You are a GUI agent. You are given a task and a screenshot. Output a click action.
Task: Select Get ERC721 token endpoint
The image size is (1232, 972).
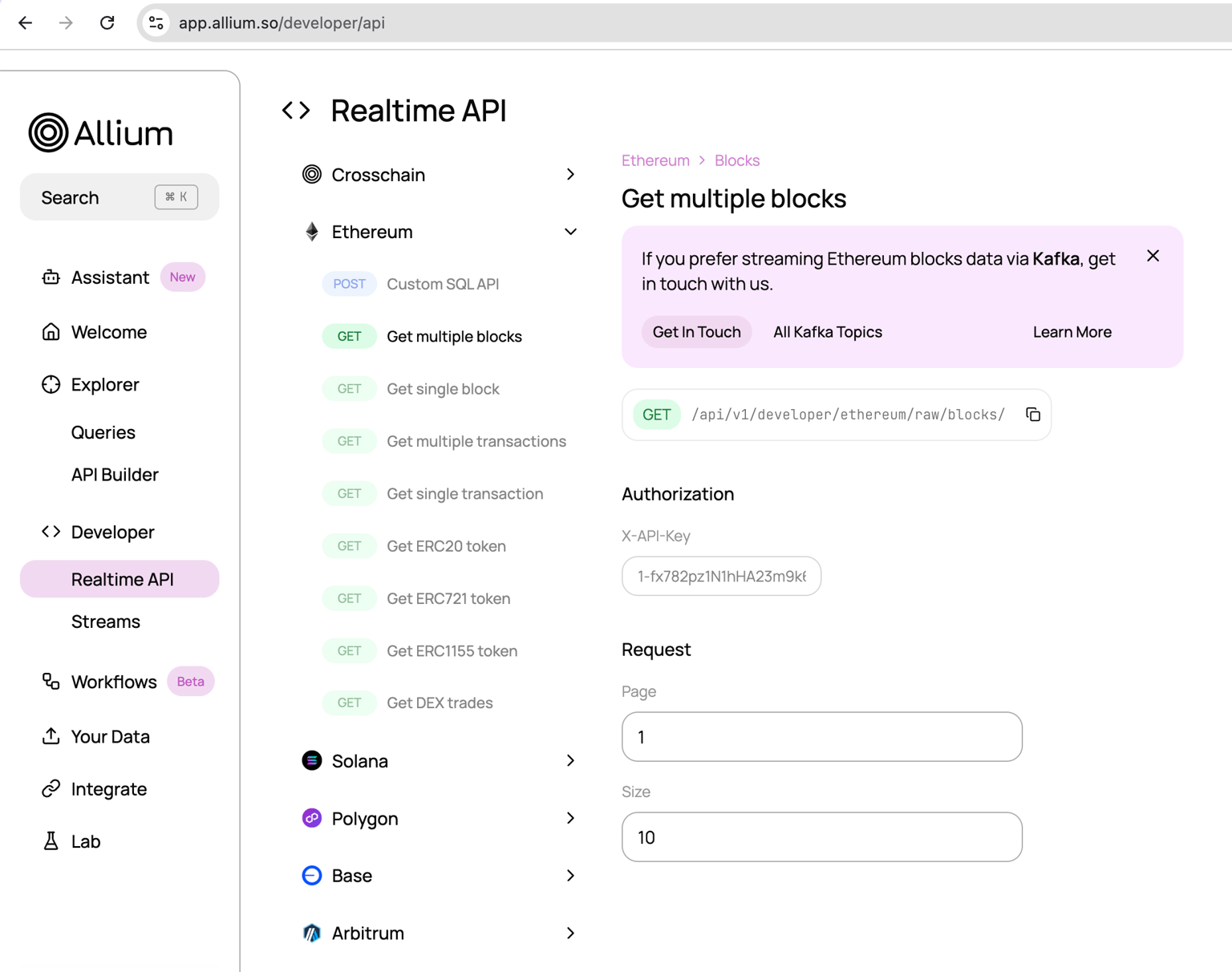coord(448,598)
